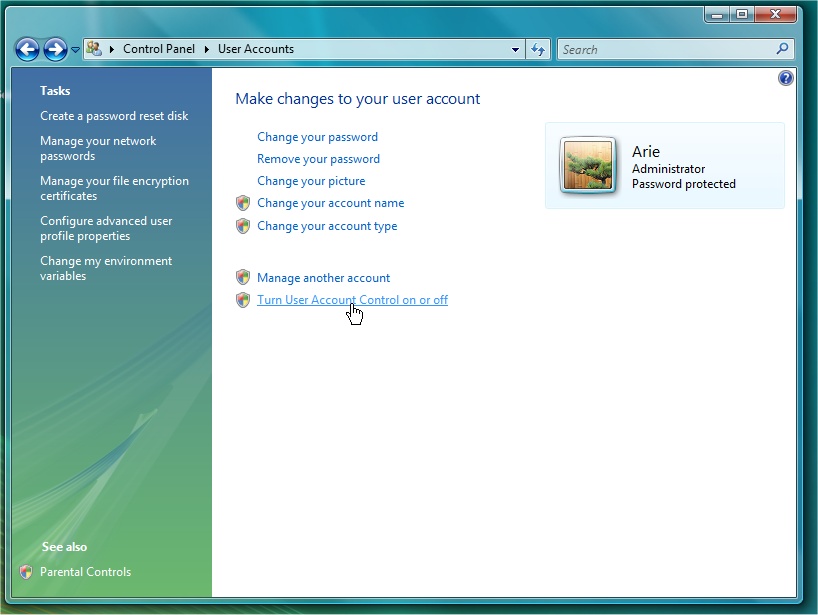Click Turn User Account Control on or off
818x615 pixels.
pyautogui.click(x=352, y=300)
